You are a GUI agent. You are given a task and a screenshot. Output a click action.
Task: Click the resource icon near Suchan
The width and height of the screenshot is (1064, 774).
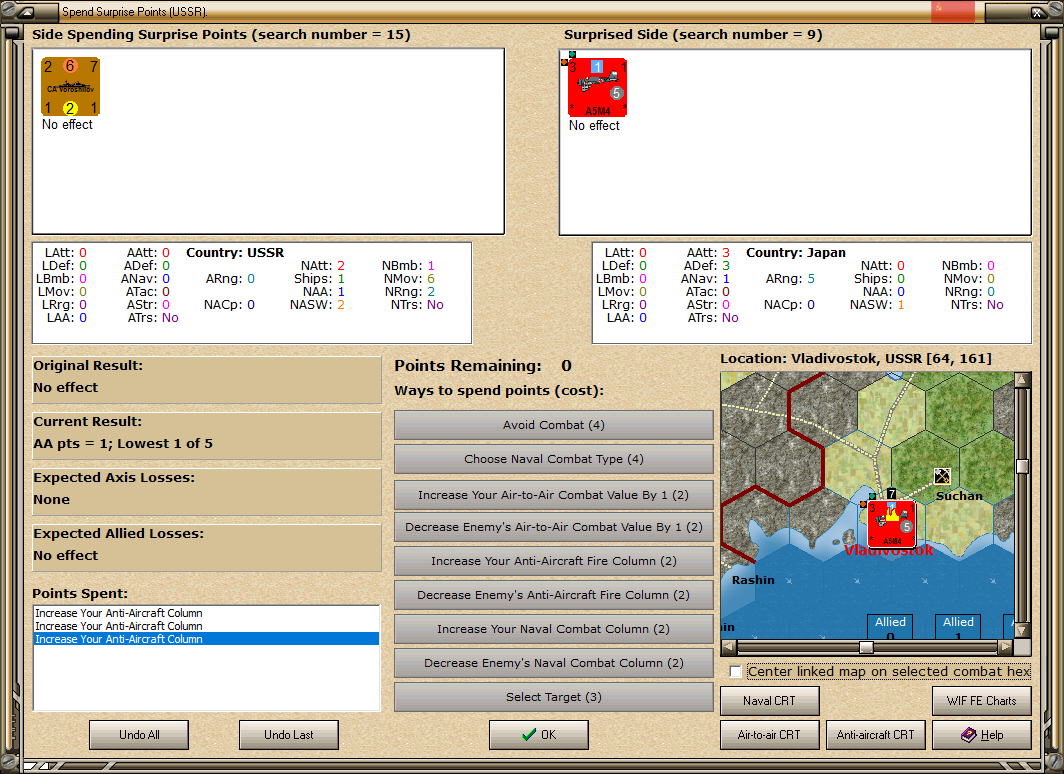941,475
